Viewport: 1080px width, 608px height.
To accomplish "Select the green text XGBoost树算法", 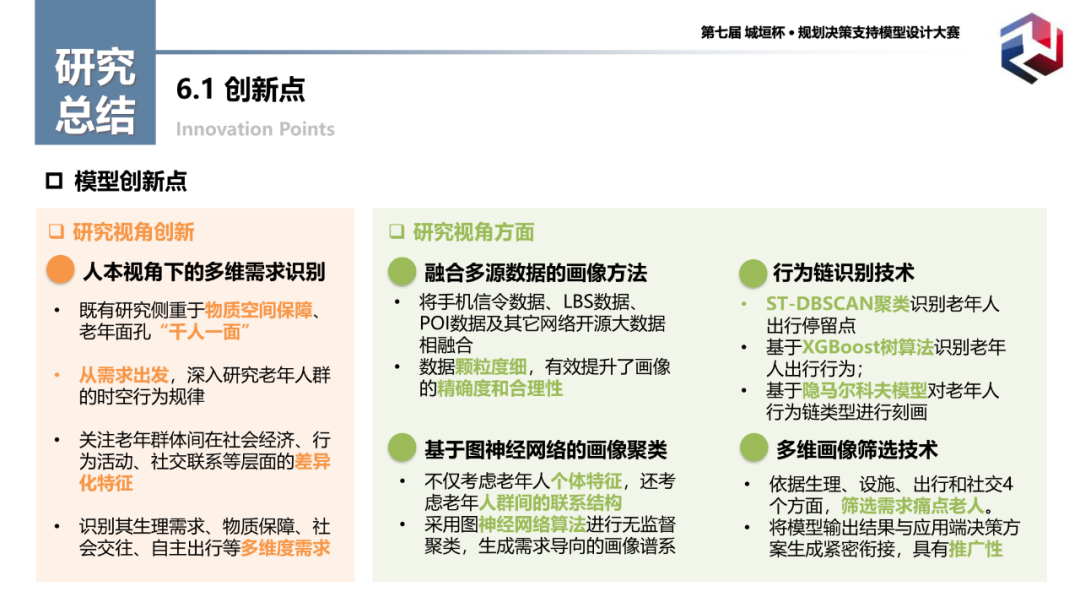I will tap(868, 347).
